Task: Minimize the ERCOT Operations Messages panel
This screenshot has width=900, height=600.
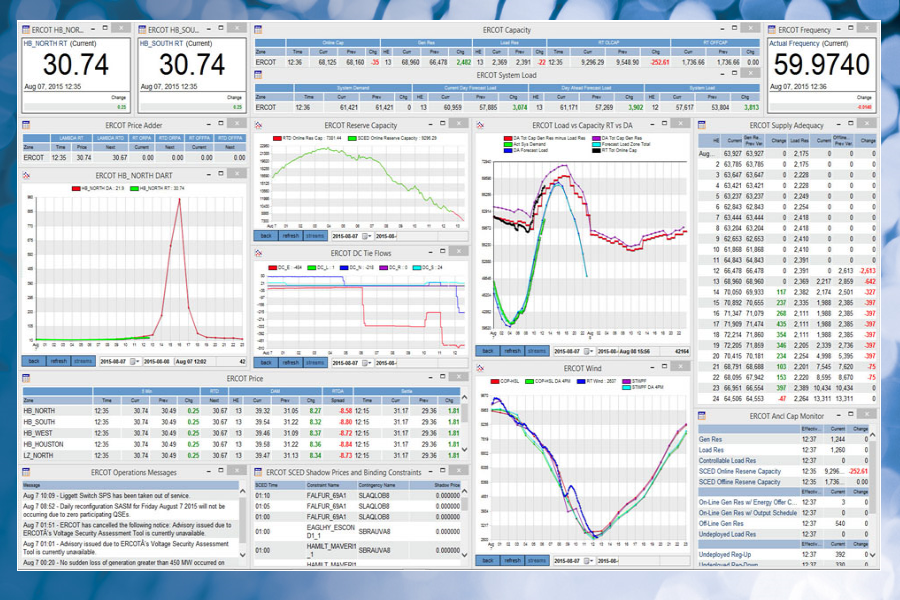Action: (208, 470)
